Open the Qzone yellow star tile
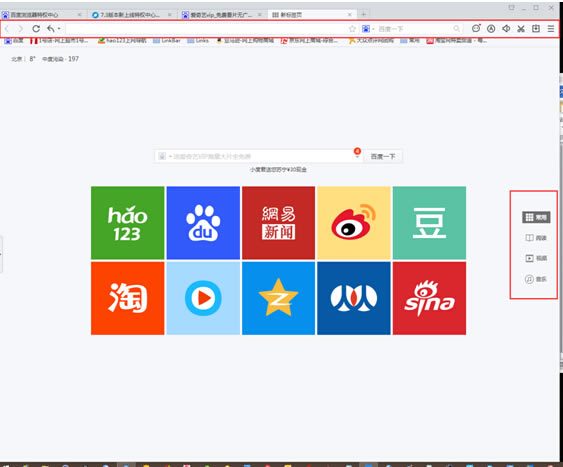Image resolution: width=563 pixels, height=467 pixels. pos(279,298)
